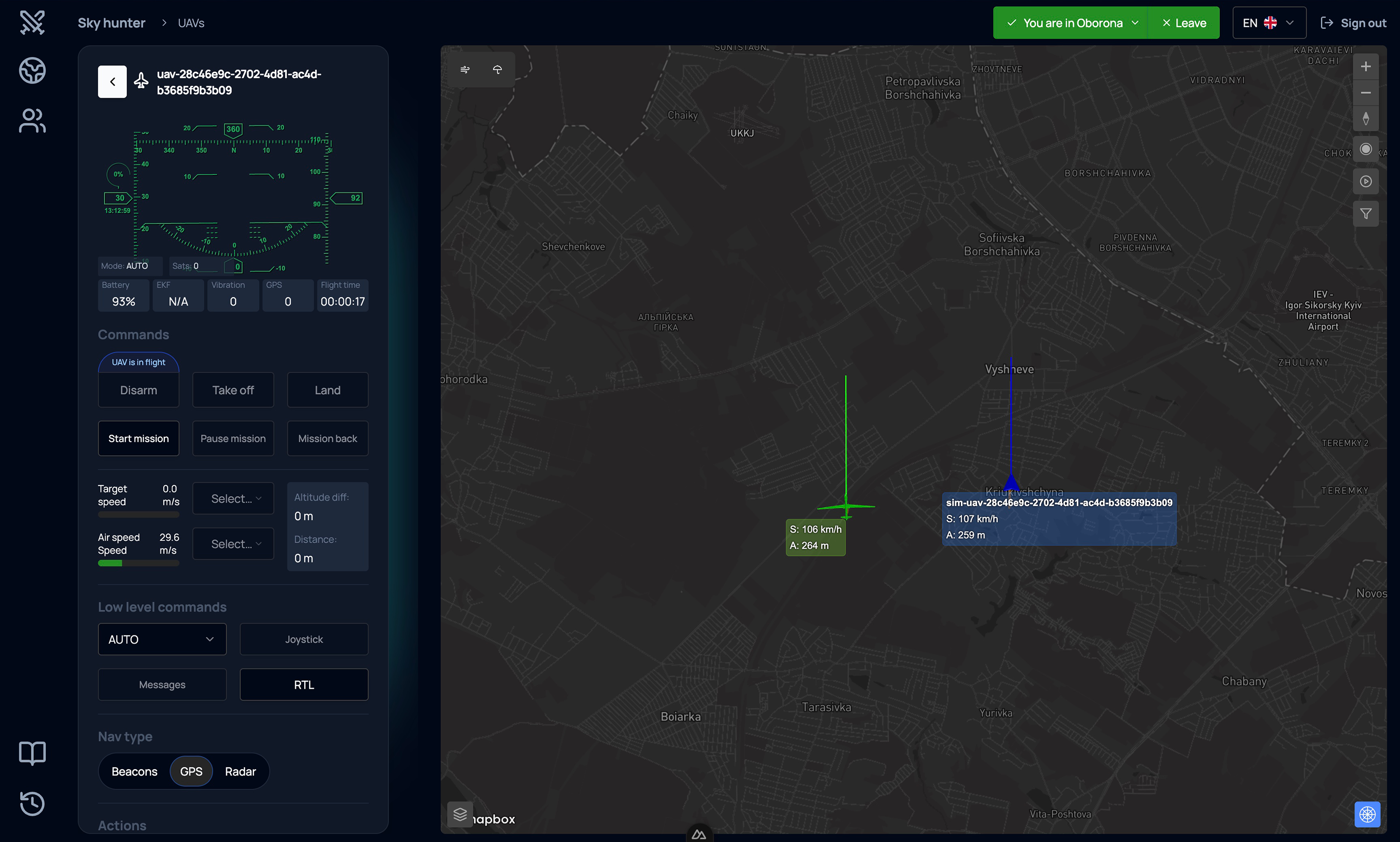Open the EN language selector
The image size is (1400, 842).
tap(1269, 23)
